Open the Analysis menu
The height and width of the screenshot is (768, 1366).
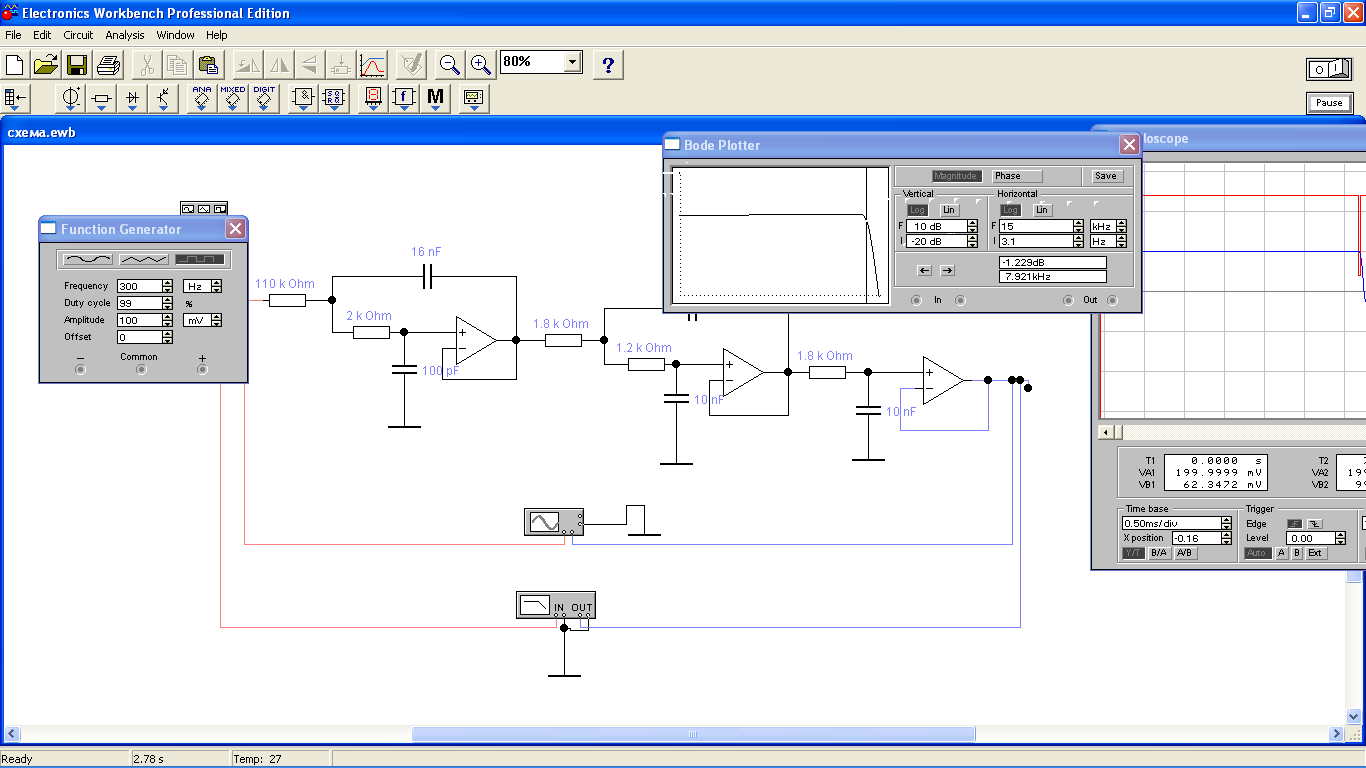(125, 35)
